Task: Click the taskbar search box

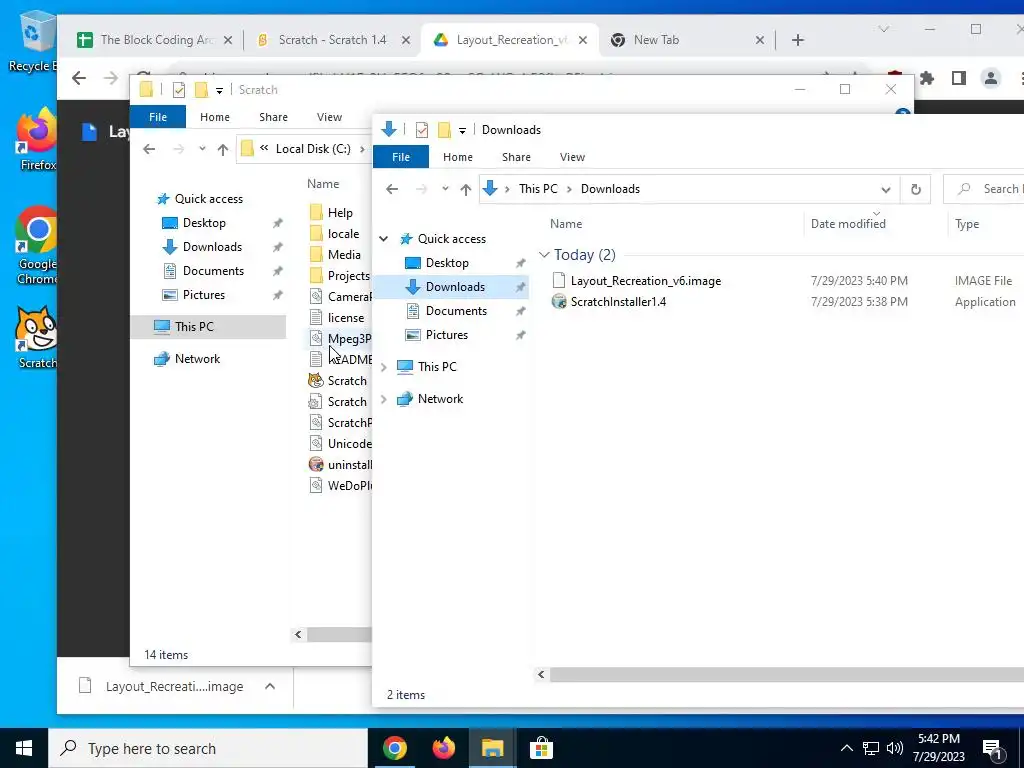Action: tap(208, 748)
